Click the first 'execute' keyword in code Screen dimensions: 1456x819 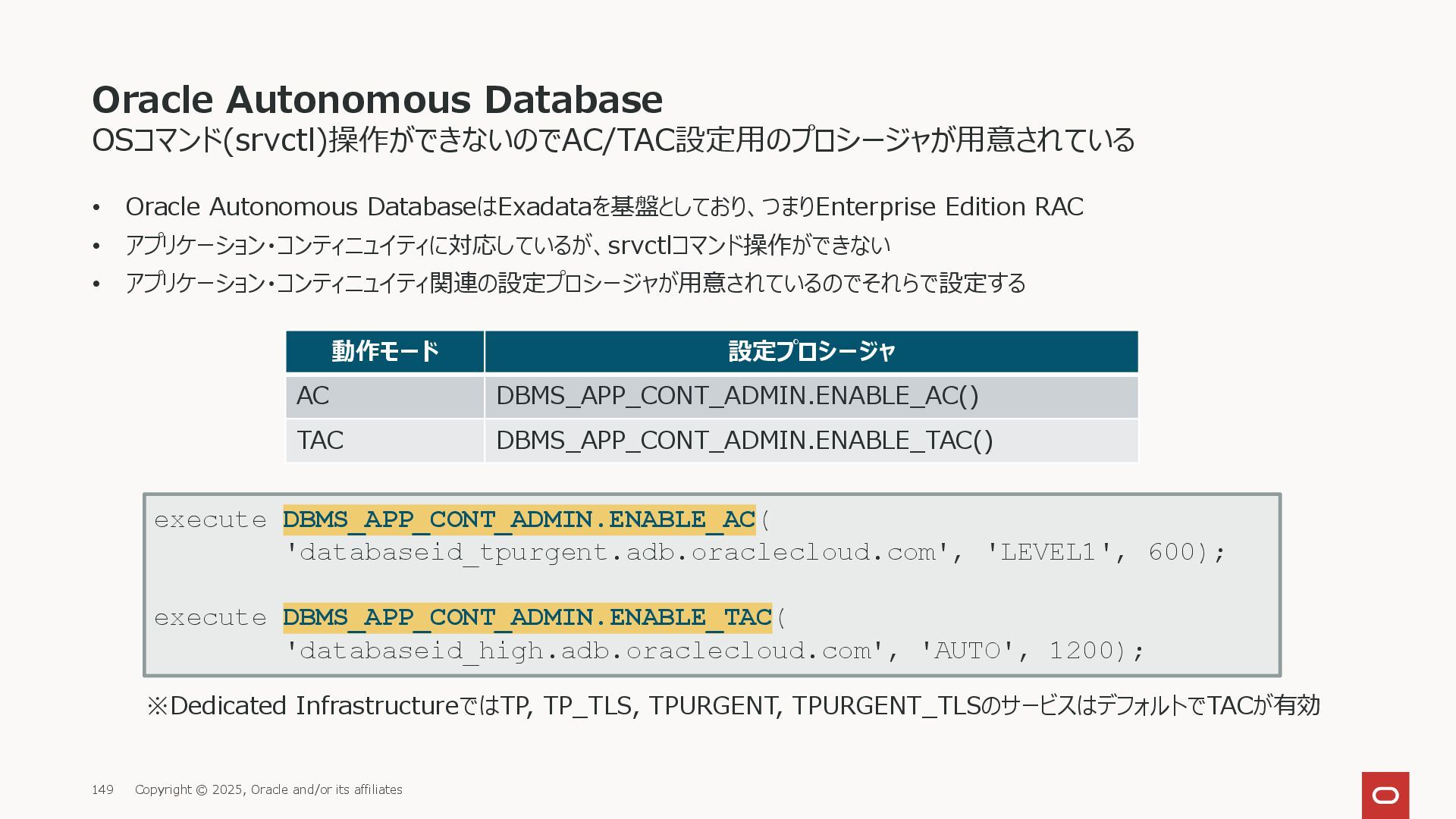coord(210,520)
